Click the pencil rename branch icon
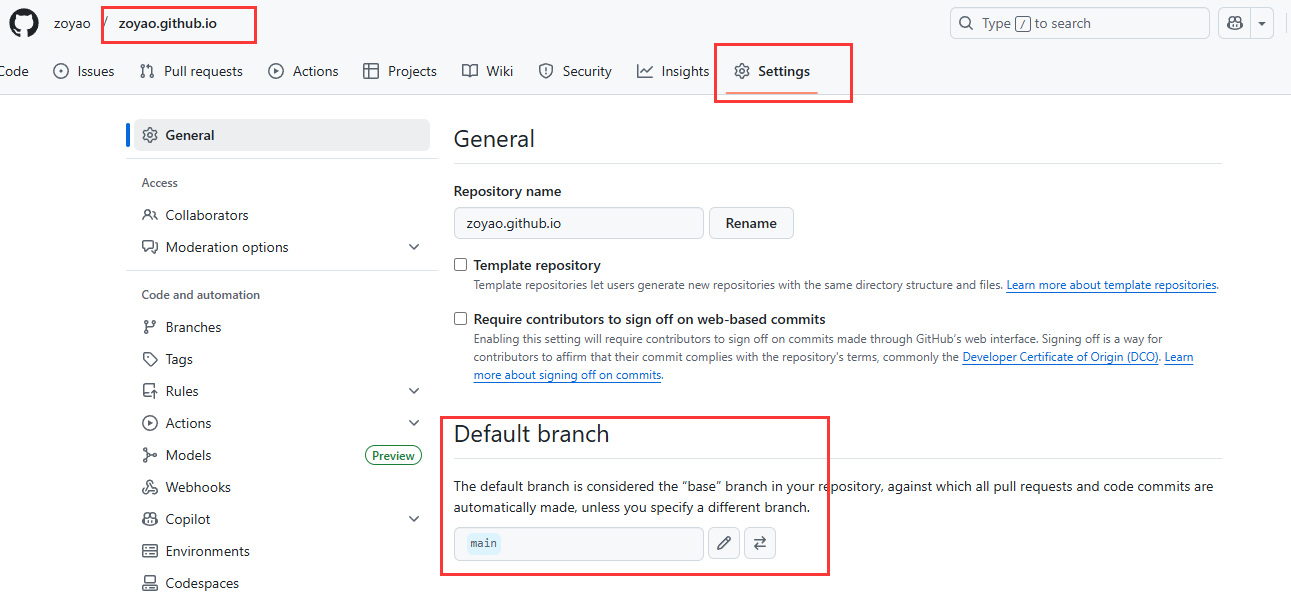1291x603 pixels. (724, 543)
